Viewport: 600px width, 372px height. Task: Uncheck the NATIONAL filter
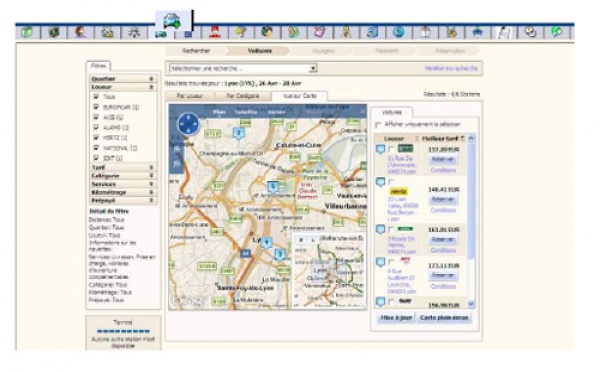click(96, 148)
